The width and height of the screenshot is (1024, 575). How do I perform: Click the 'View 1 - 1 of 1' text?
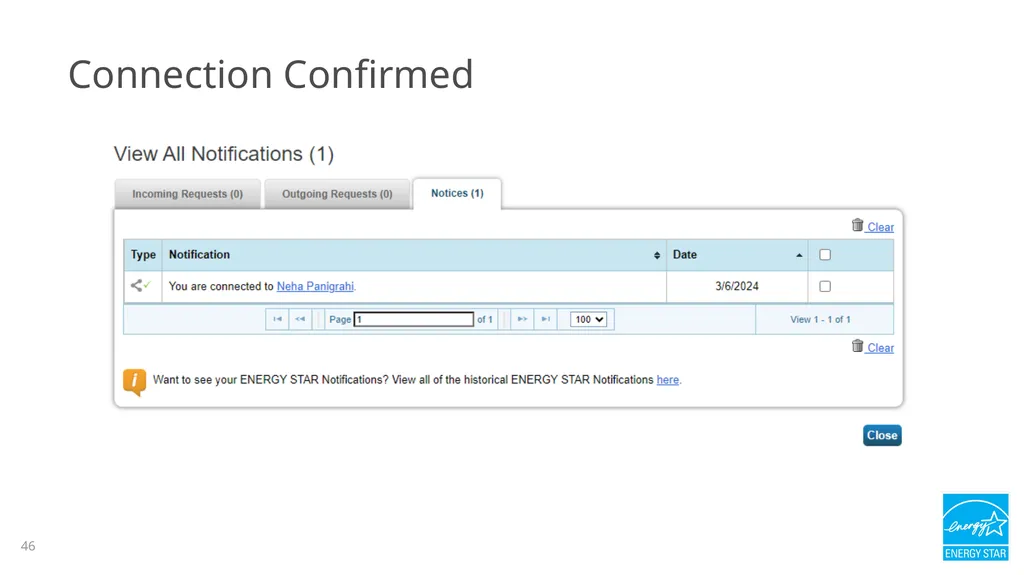pyautogui.click(x=820, y=320)
